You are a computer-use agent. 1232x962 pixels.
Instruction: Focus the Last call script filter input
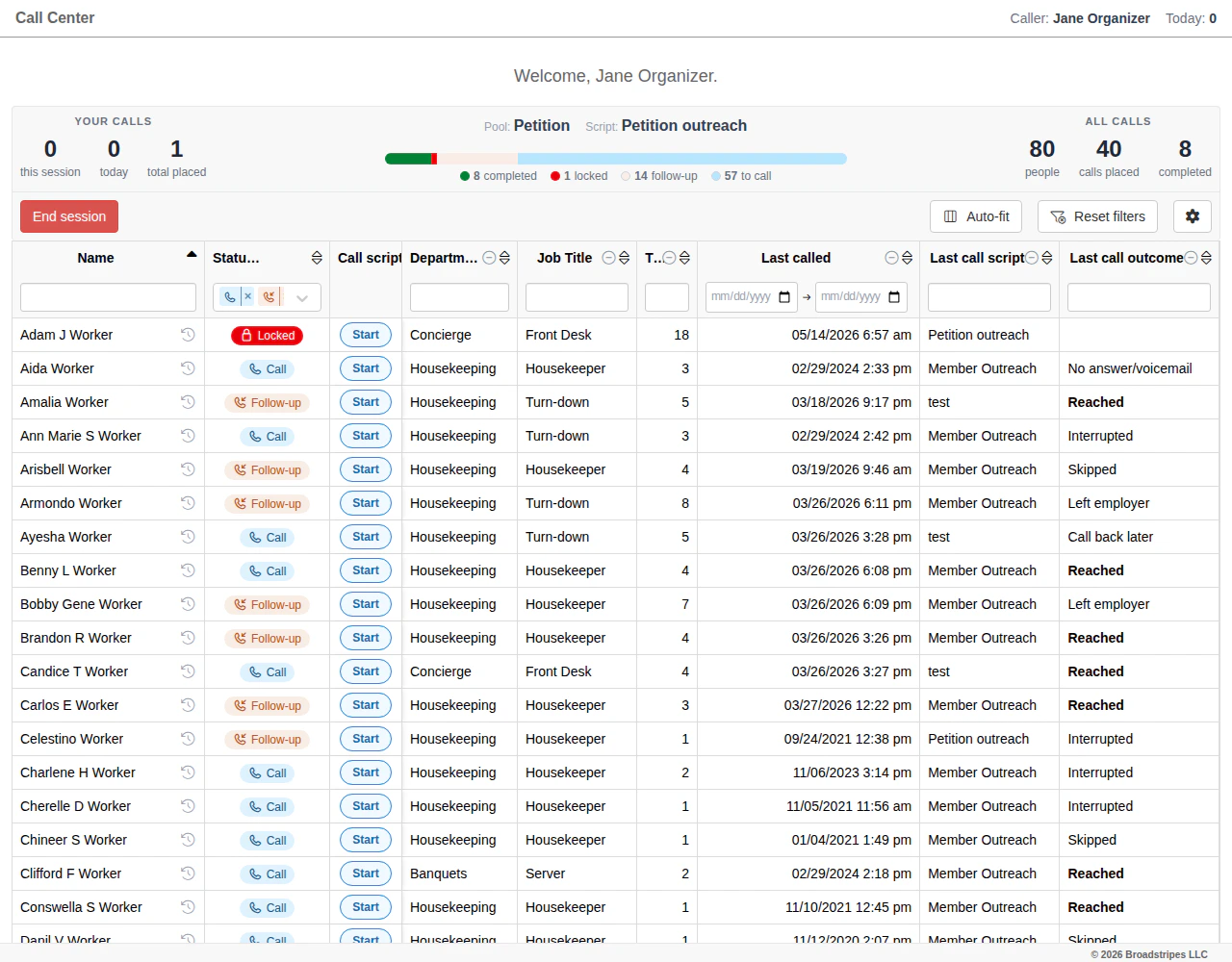pyautogui.click(x=989, y=297)
